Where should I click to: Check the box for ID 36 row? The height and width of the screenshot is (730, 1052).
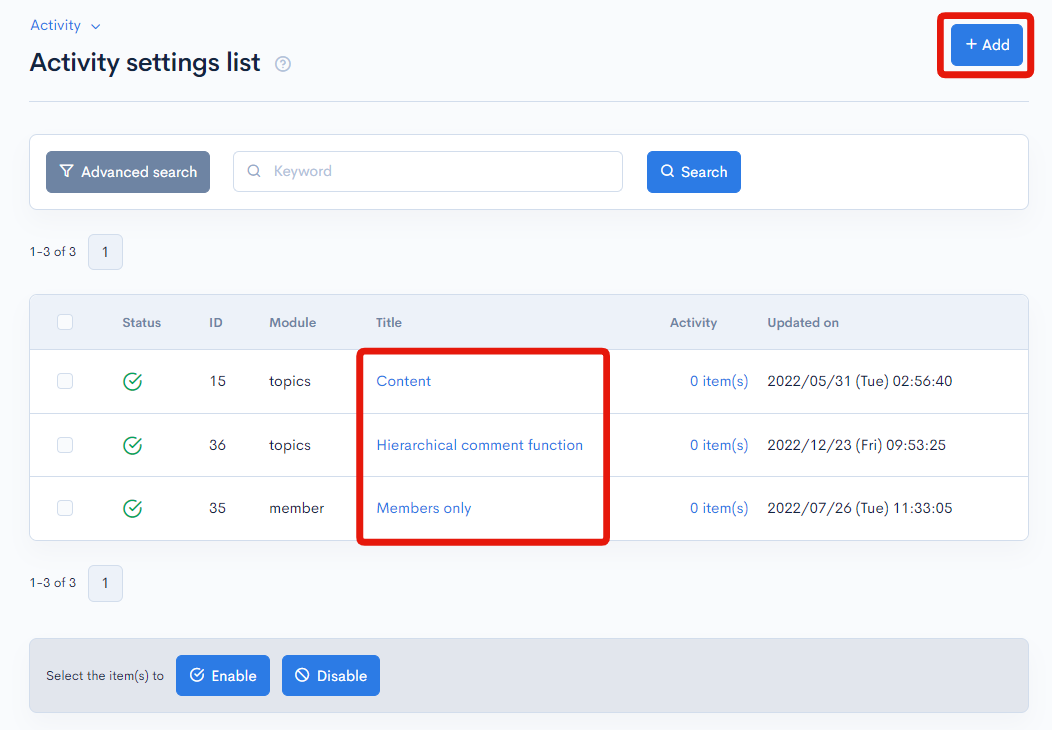[x=65, y=445]
